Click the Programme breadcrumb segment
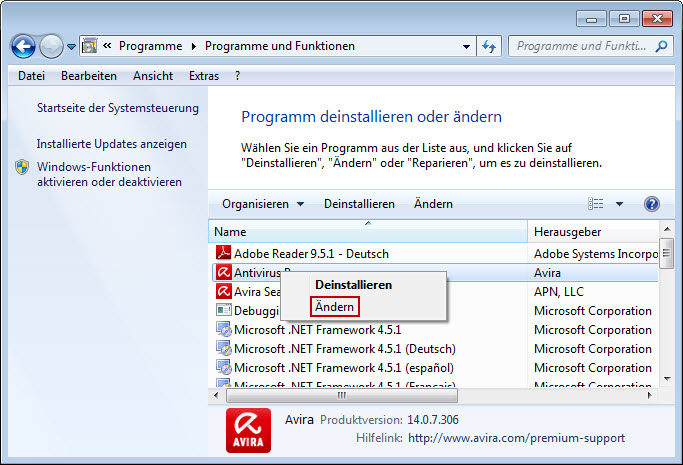This screenshot has width=683, height=465. (150, 46)
